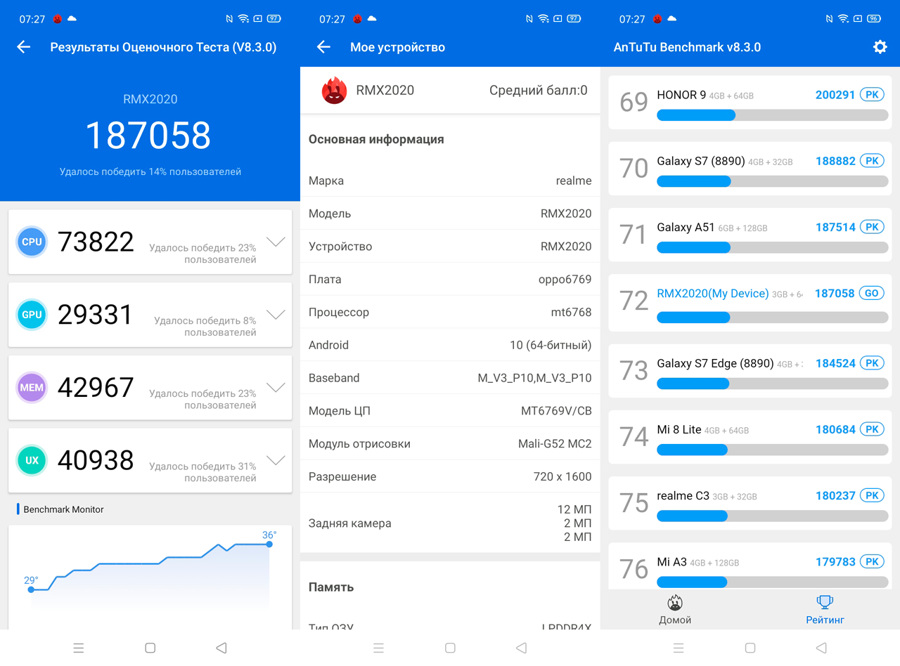Viewport: 900px width, 666px height.
Task: Tap the Плата row showing oppo6769
Action: (x=450, y=280)
